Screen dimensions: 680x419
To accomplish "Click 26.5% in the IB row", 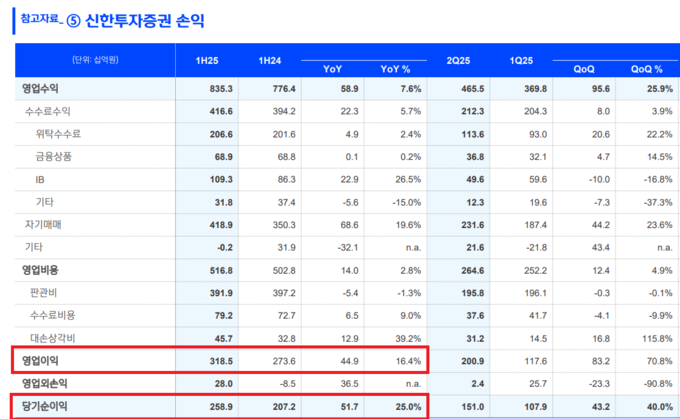I will click(408, 180).
